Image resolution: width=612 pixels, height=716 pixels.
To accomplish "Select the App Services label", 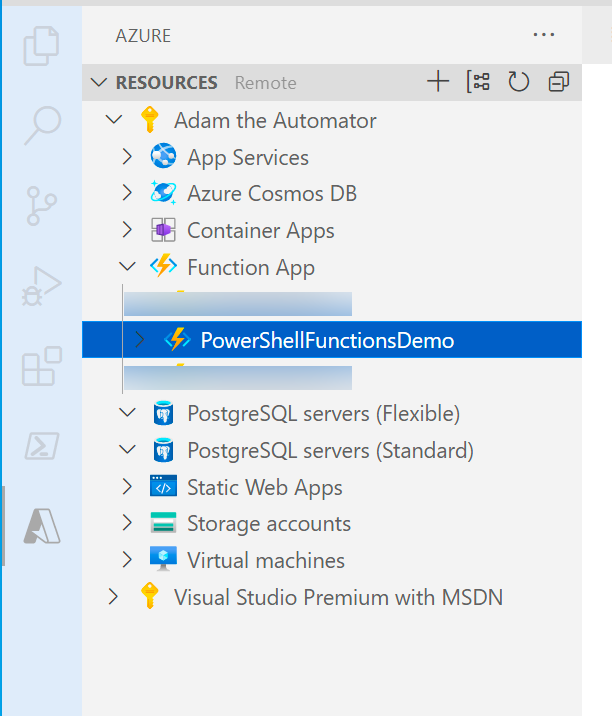I will click(x=248, y=158).
